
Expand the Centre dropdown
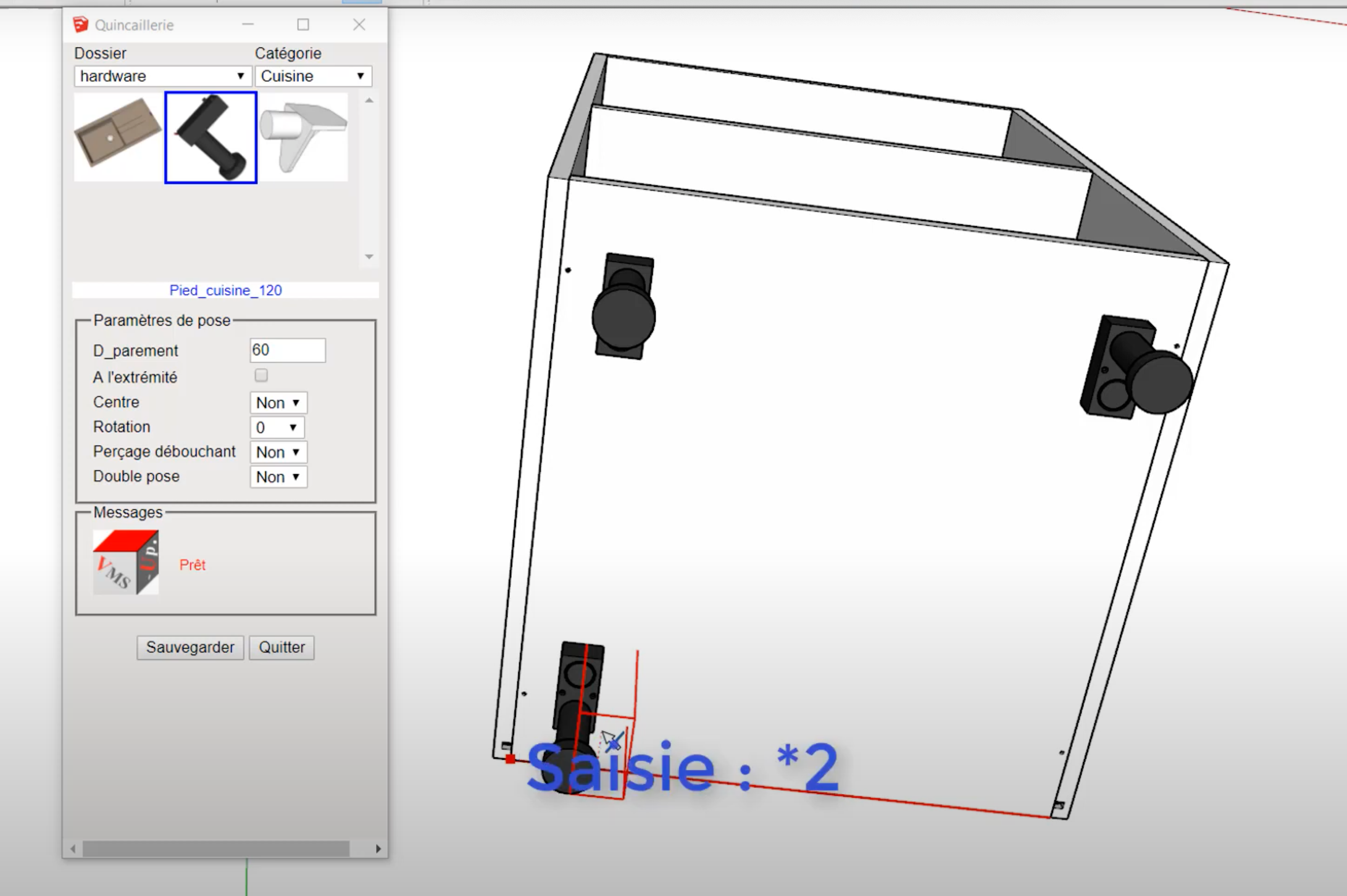pos(278,402)
